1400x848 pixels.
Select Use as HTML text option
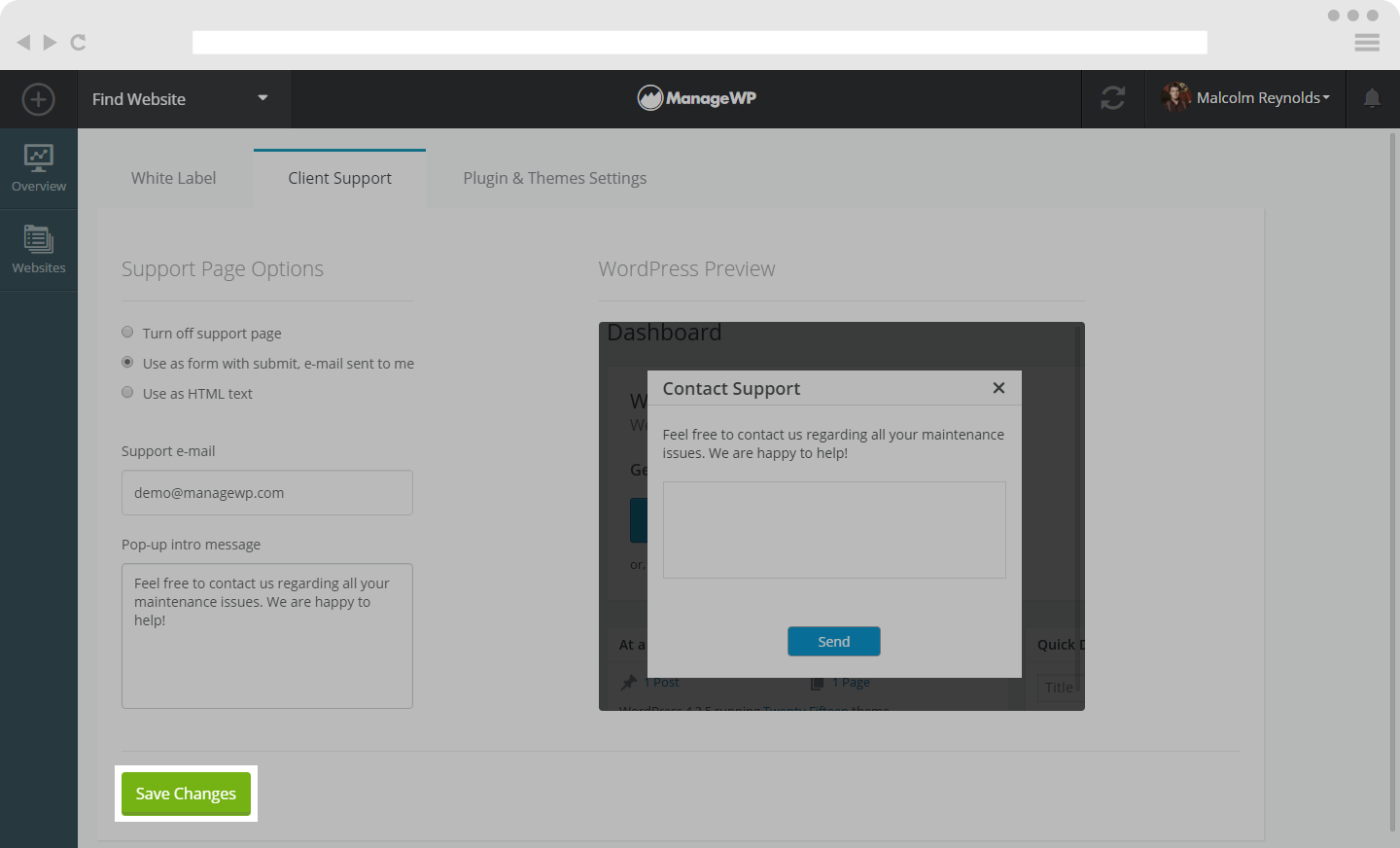[x=127, y=393]
